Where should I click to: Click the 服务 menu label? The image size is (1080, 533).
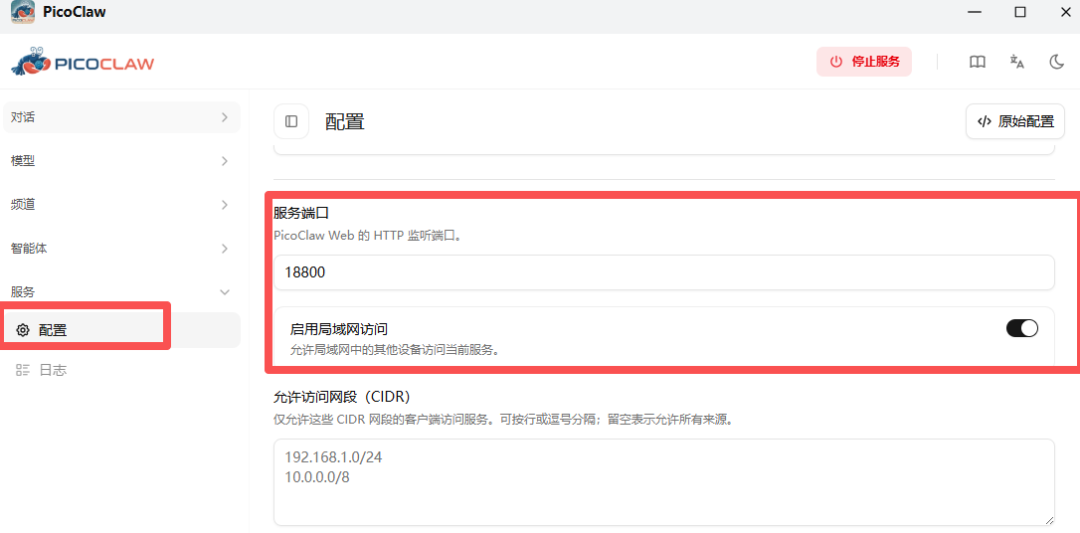click(23, 292)
